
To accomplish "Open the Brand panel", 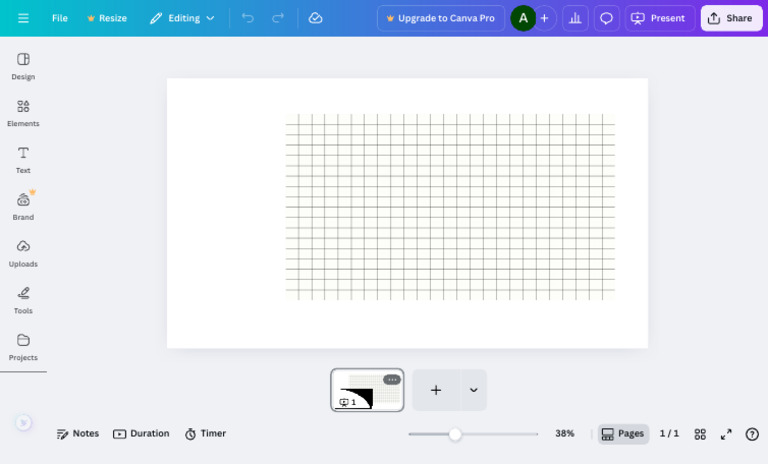I will 23,207.
